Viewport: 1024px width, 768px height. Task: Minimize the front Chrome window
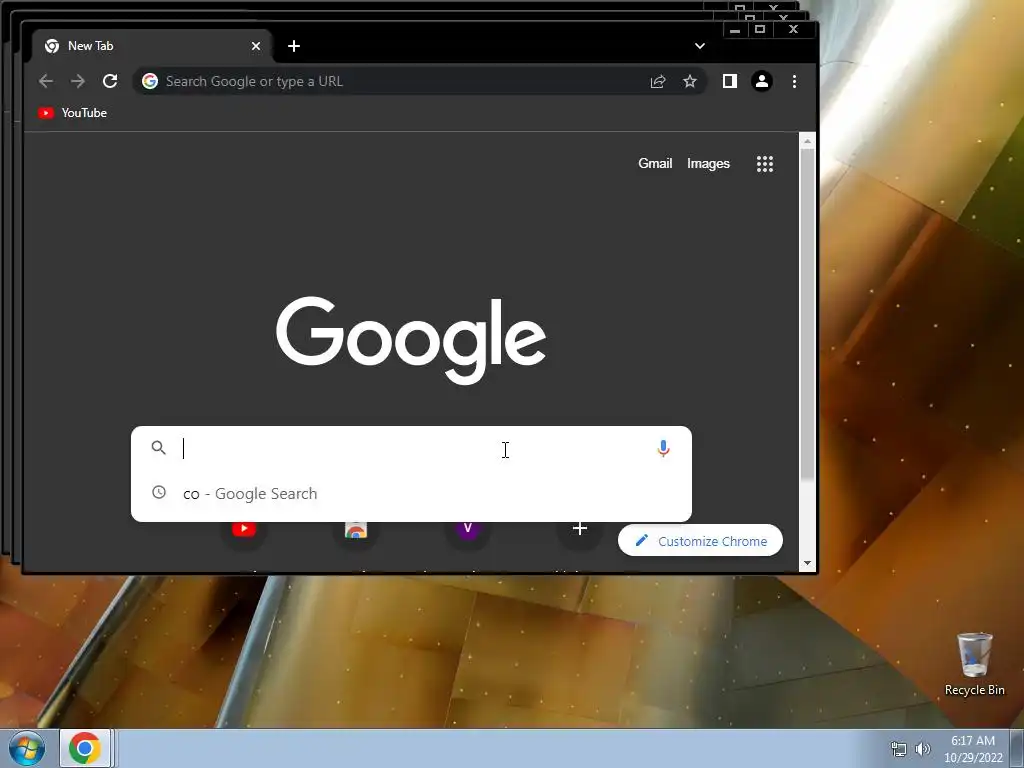click(735, 29)
